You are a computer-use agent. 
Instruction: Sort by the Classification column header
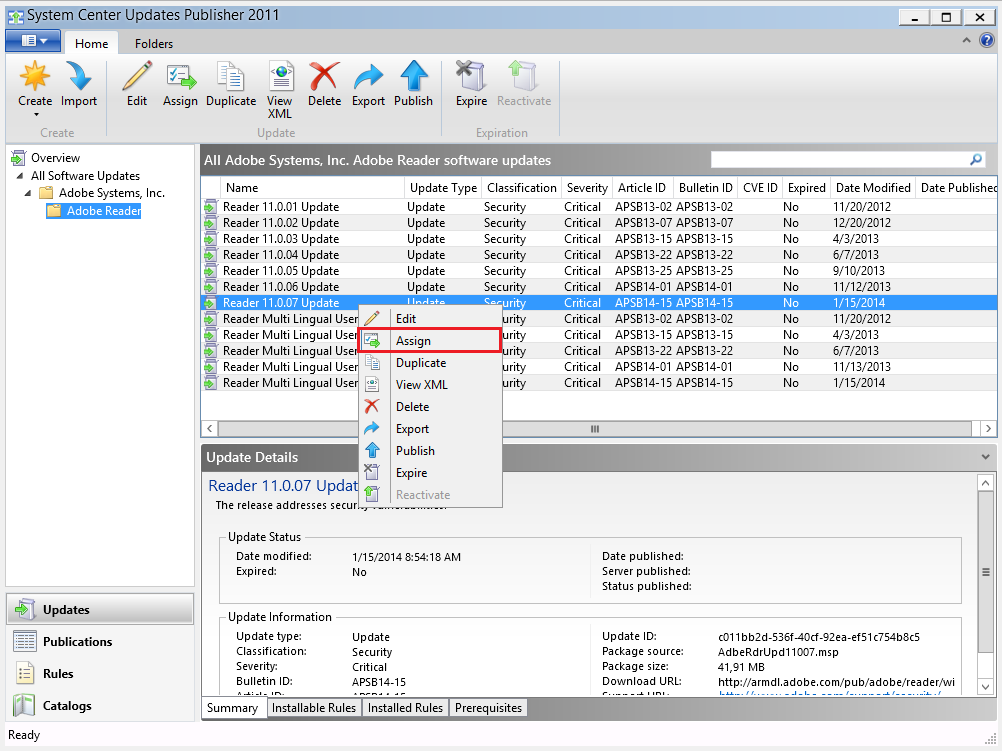pos(521,188)
